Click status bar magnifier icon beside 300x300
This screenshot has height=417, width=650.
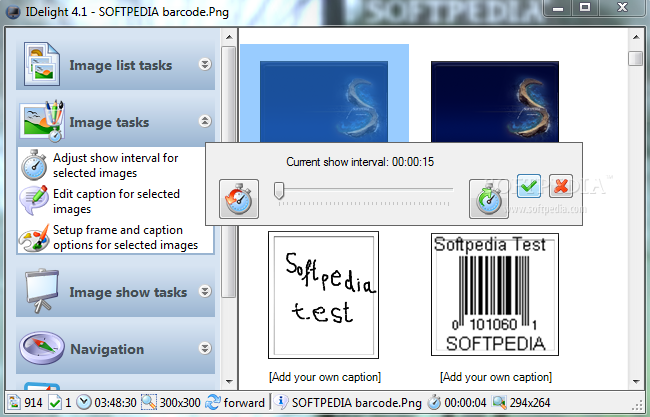(x=148, y=402)
